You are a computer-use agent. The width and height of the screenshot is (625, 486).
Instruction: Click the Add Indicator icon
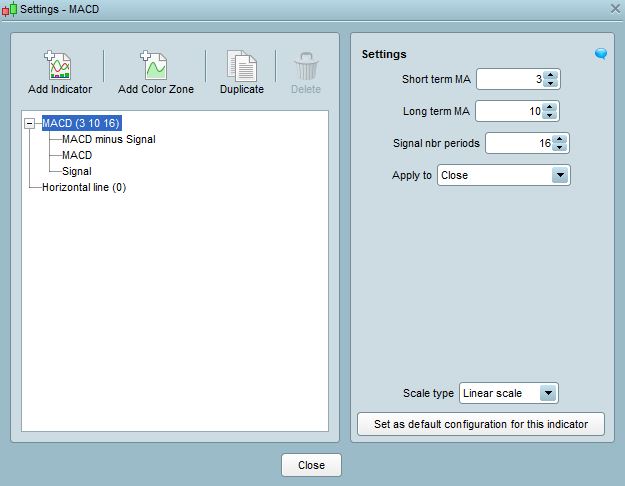pos(58,65)
